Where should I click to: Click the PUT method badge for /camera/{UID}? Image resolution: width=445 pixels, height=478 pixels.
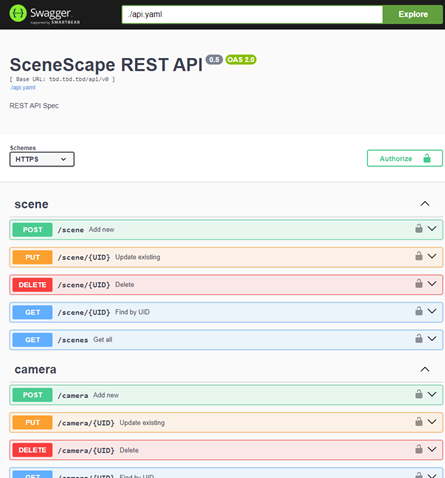coord(32,423)
